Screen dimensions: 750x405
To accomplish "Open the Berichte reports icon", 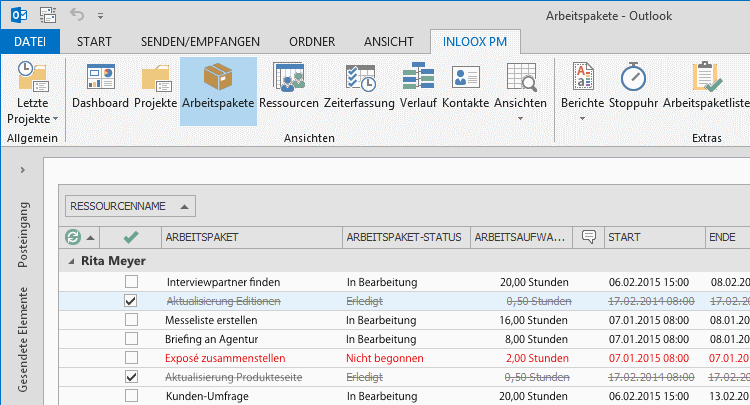I will click(x=583, y=77).
